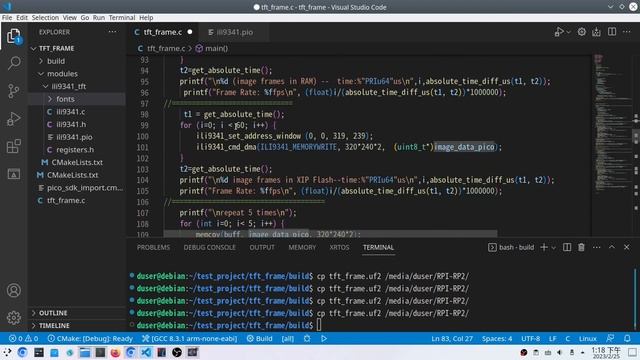Screen dimensions: 640x360
Task: Open terminal panel more actions
Action: 596,247
